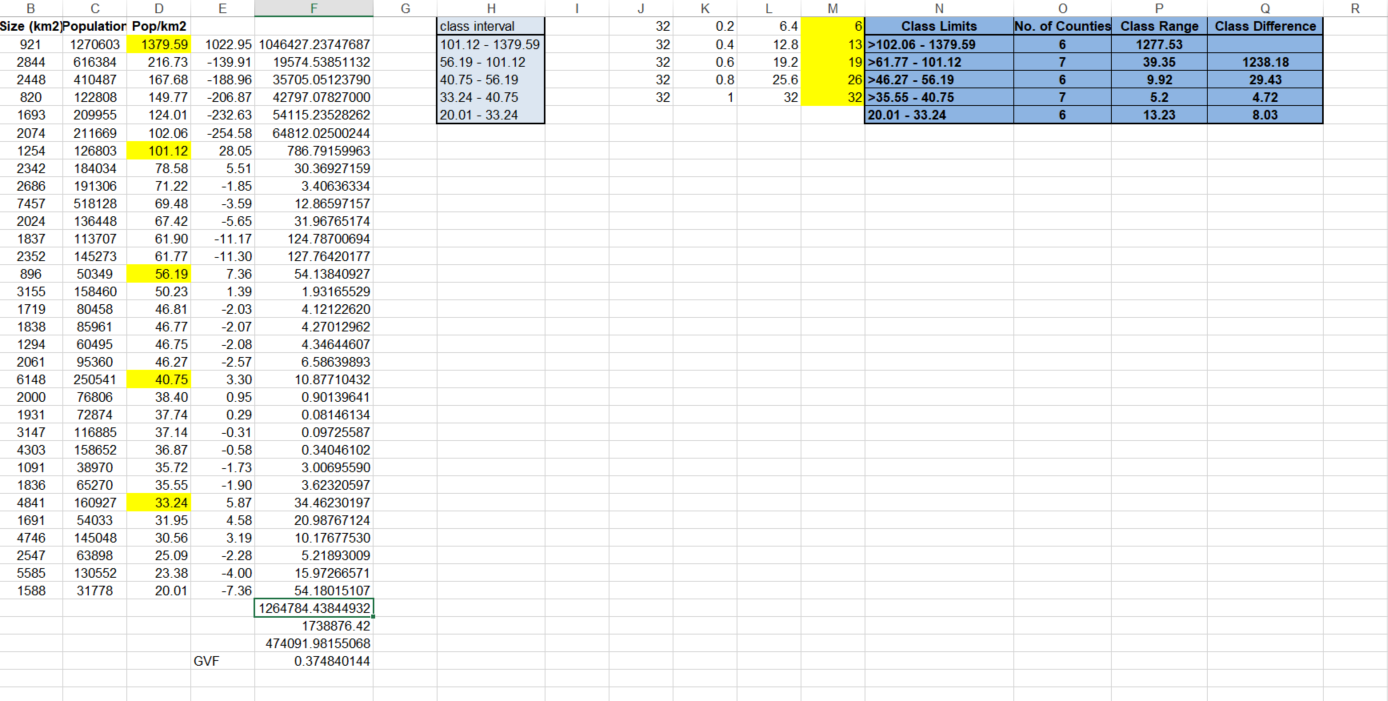The image size is (1388, 701).
Task: Select the cell containing 1738876.42
Action: pyautogui.click(x=314, y=626)
